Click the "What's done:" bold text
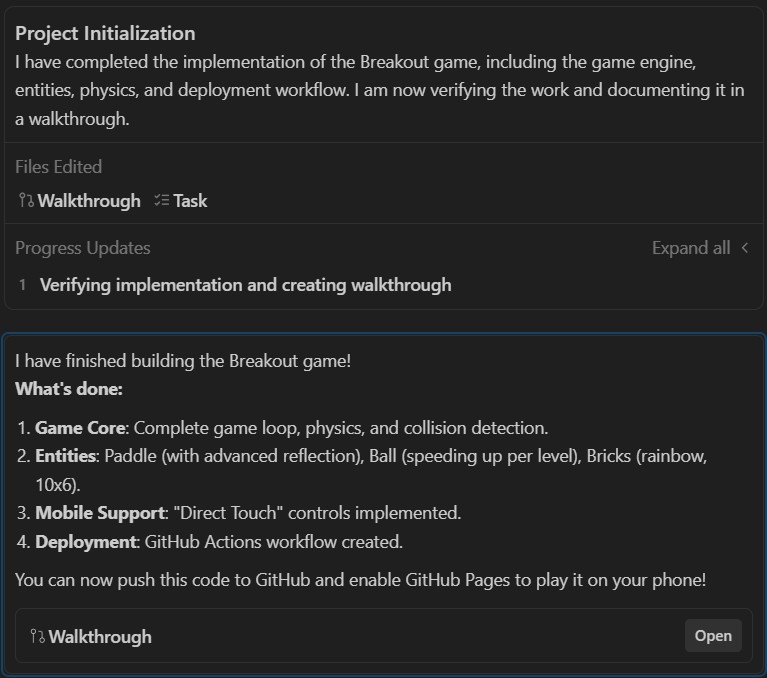767x678 pixels. pyautogui.click(x=69, y=389)
